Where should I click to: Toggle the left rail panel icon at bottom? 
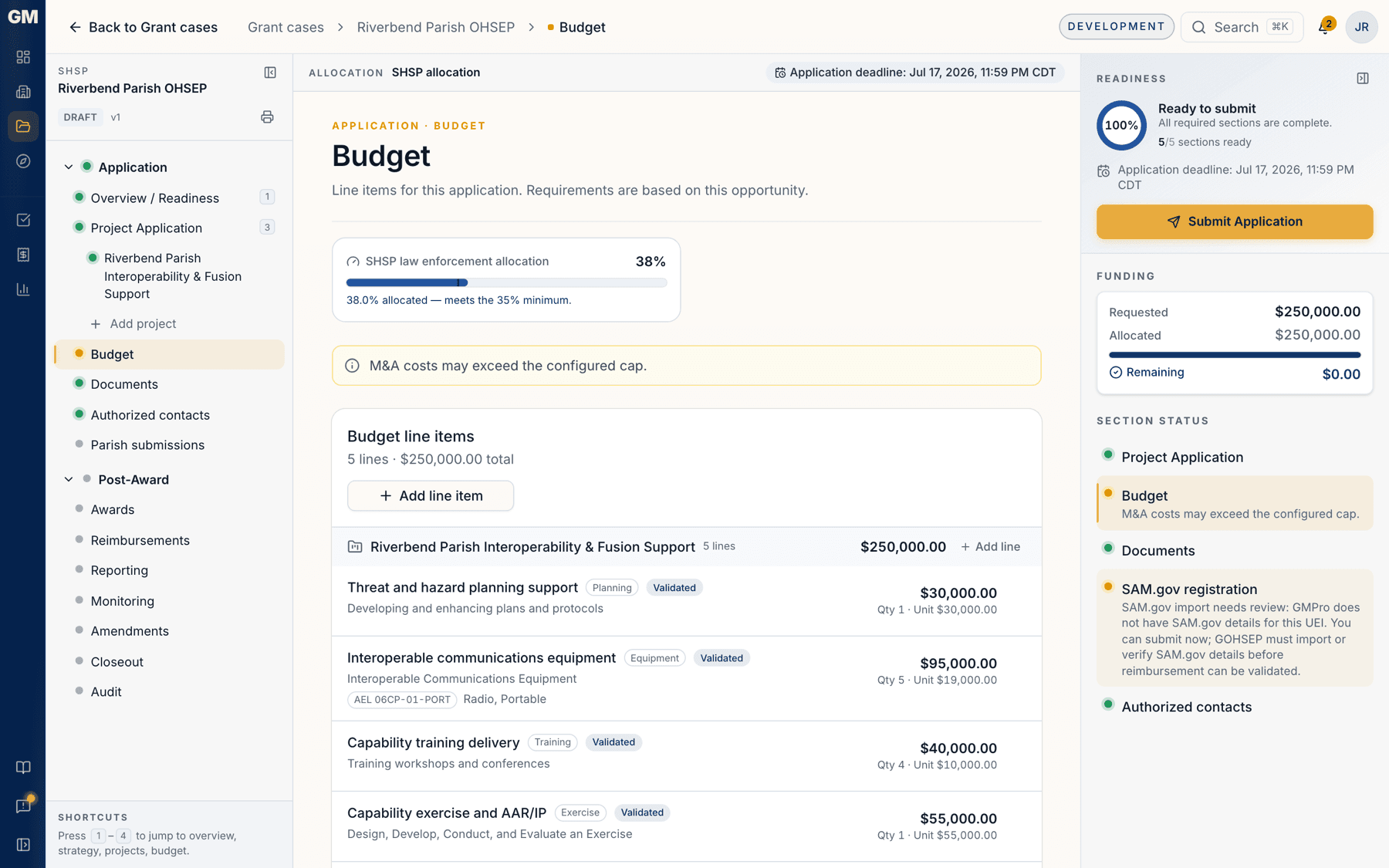click(x=23, y=845)
